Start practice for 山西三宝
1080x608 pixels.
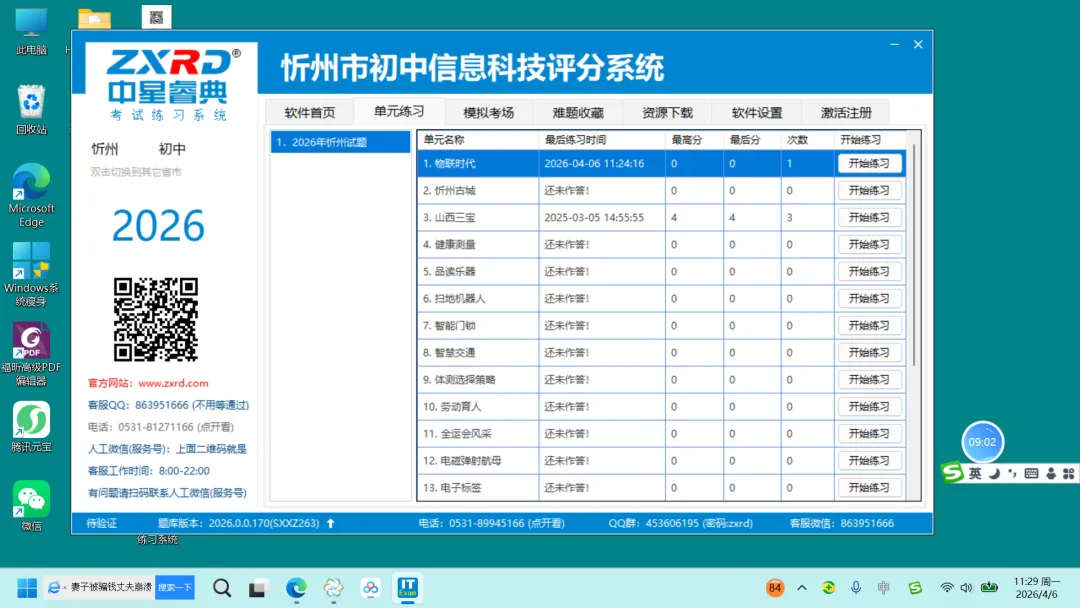click(x=869, y=218)
